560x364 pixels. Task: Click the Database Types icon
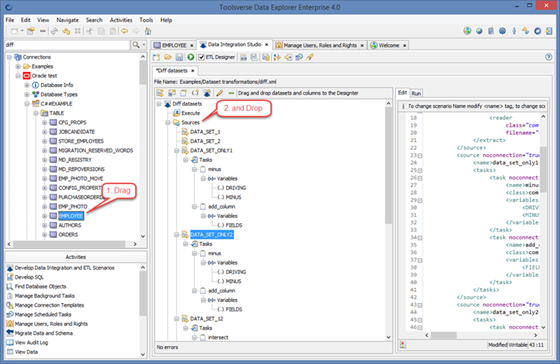[35, 94]
